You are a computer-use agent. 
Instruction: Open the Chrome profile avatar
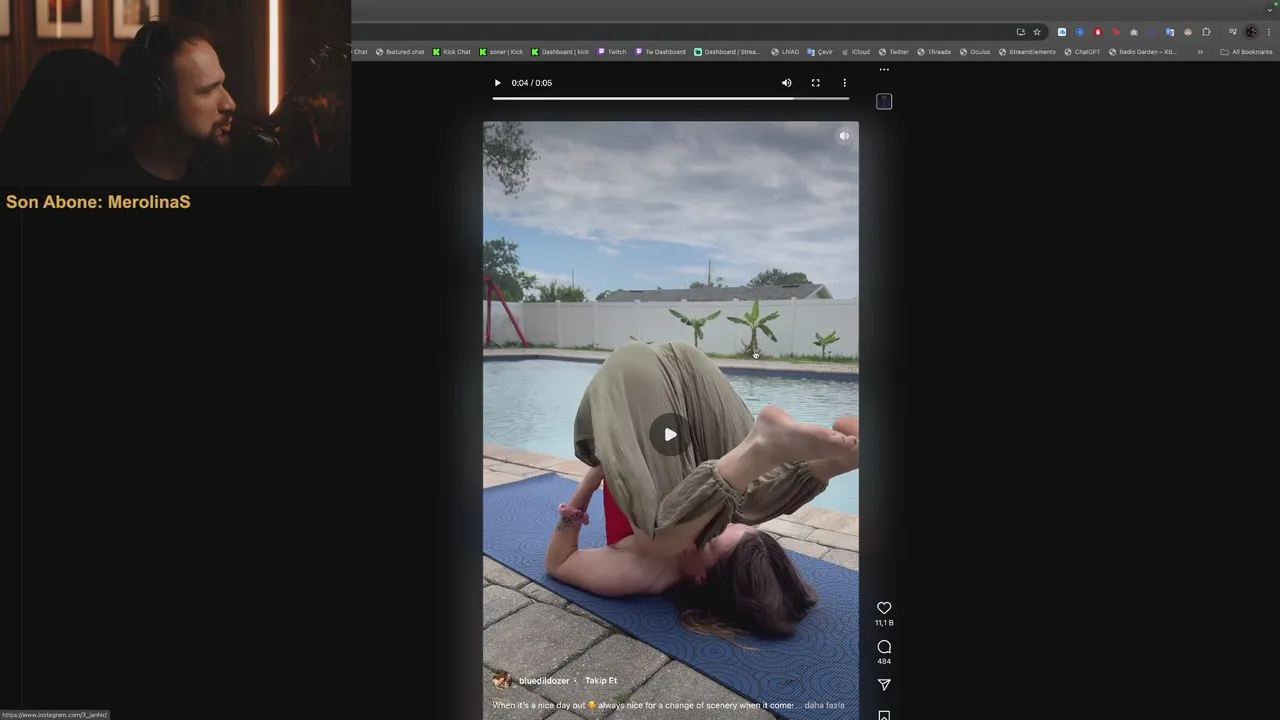1251,32
